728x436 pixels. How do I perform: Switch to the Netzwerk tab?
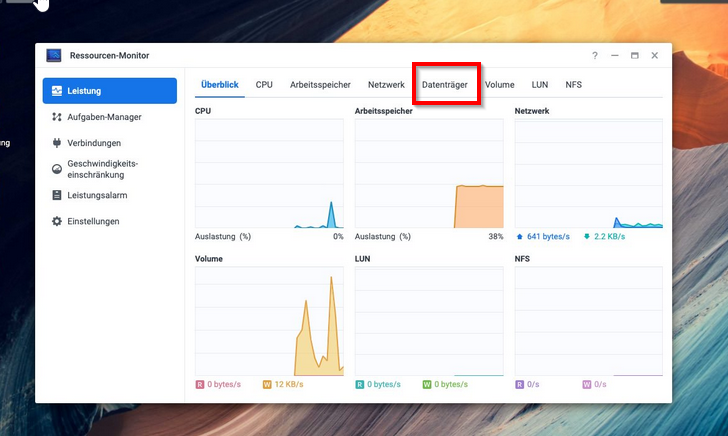tap(386, 85)
